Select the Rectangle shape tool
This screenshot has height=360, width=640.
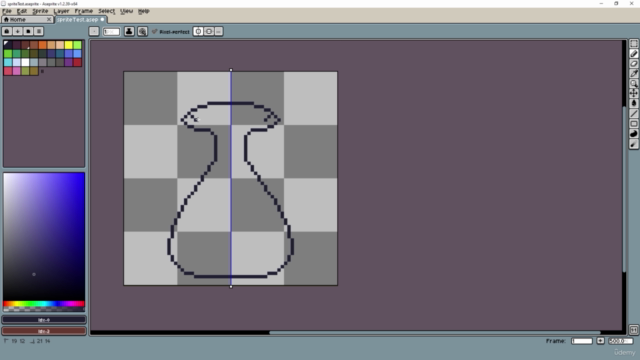click(633, 124)
